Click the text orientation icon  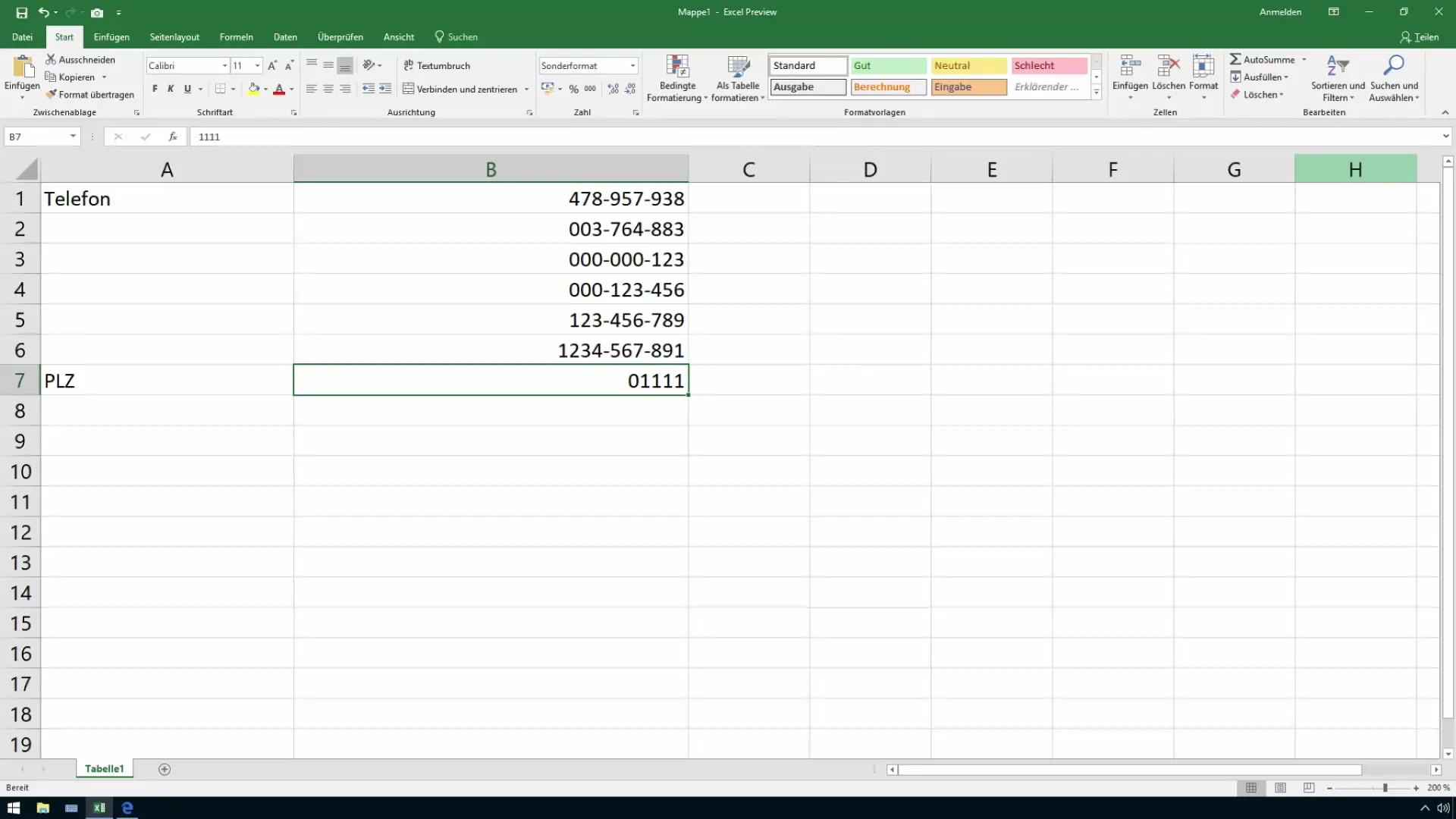point(369,65)
